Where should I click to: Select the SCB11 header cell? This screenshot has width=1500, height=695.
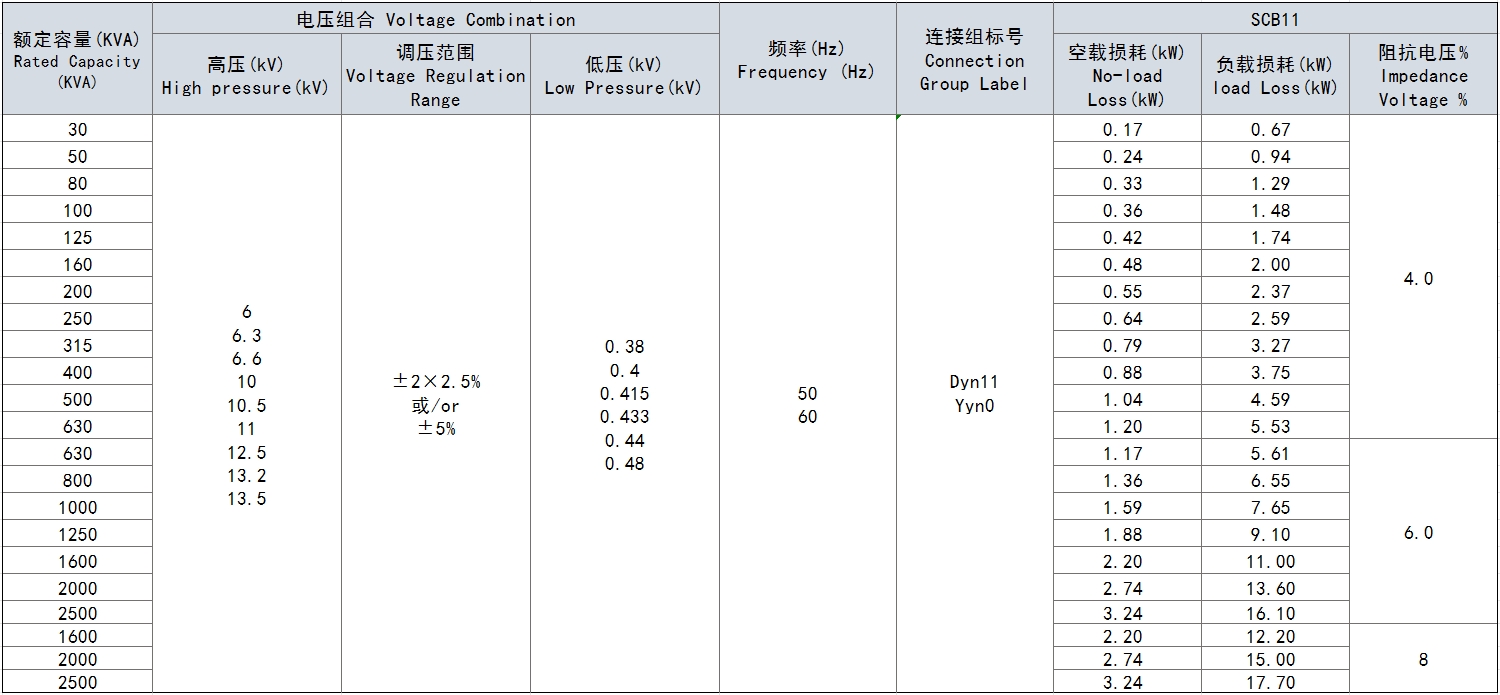point(1275,19)
